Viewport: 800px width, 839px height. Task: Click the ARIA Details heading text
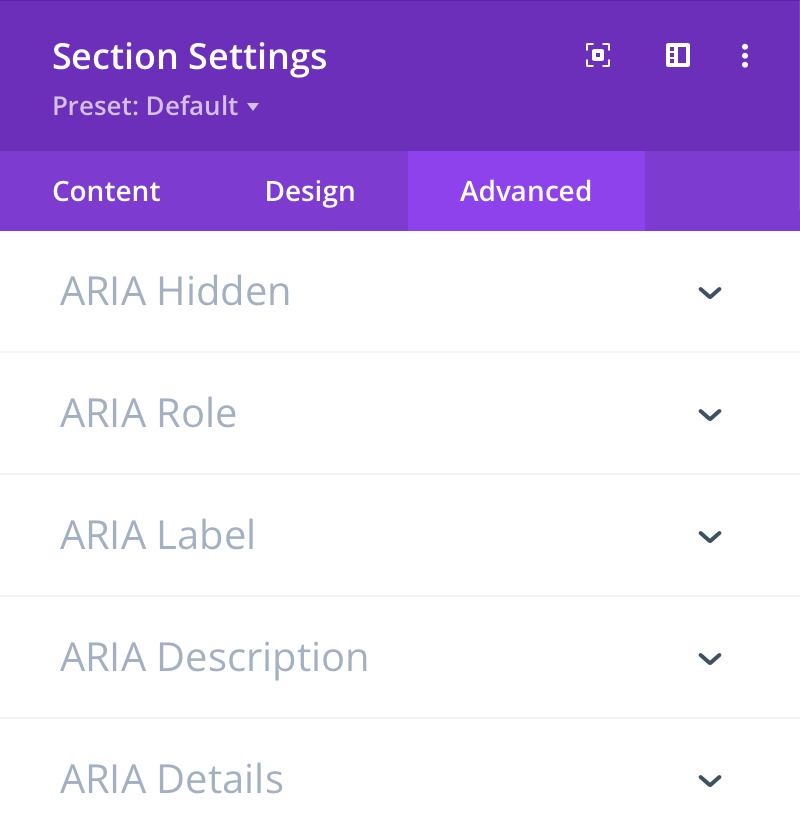click(172, 779)
